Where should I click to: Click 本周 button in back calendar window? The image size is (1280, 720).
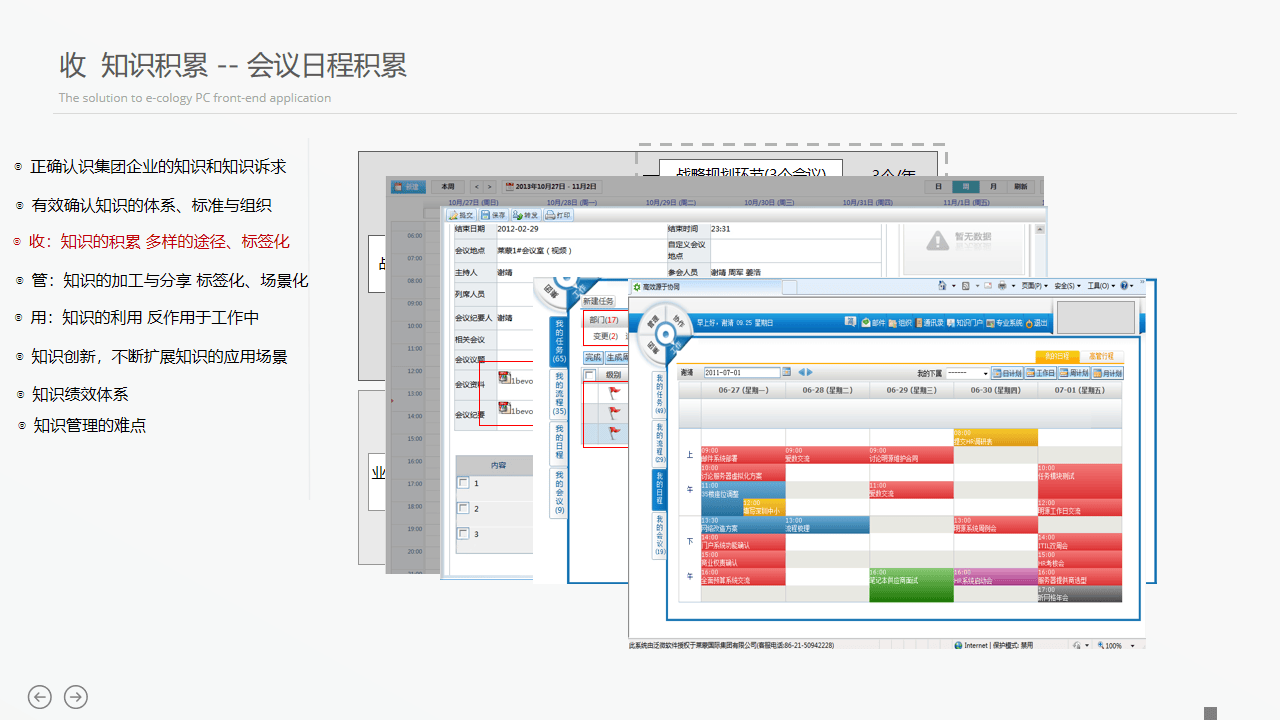coord(449,187)
